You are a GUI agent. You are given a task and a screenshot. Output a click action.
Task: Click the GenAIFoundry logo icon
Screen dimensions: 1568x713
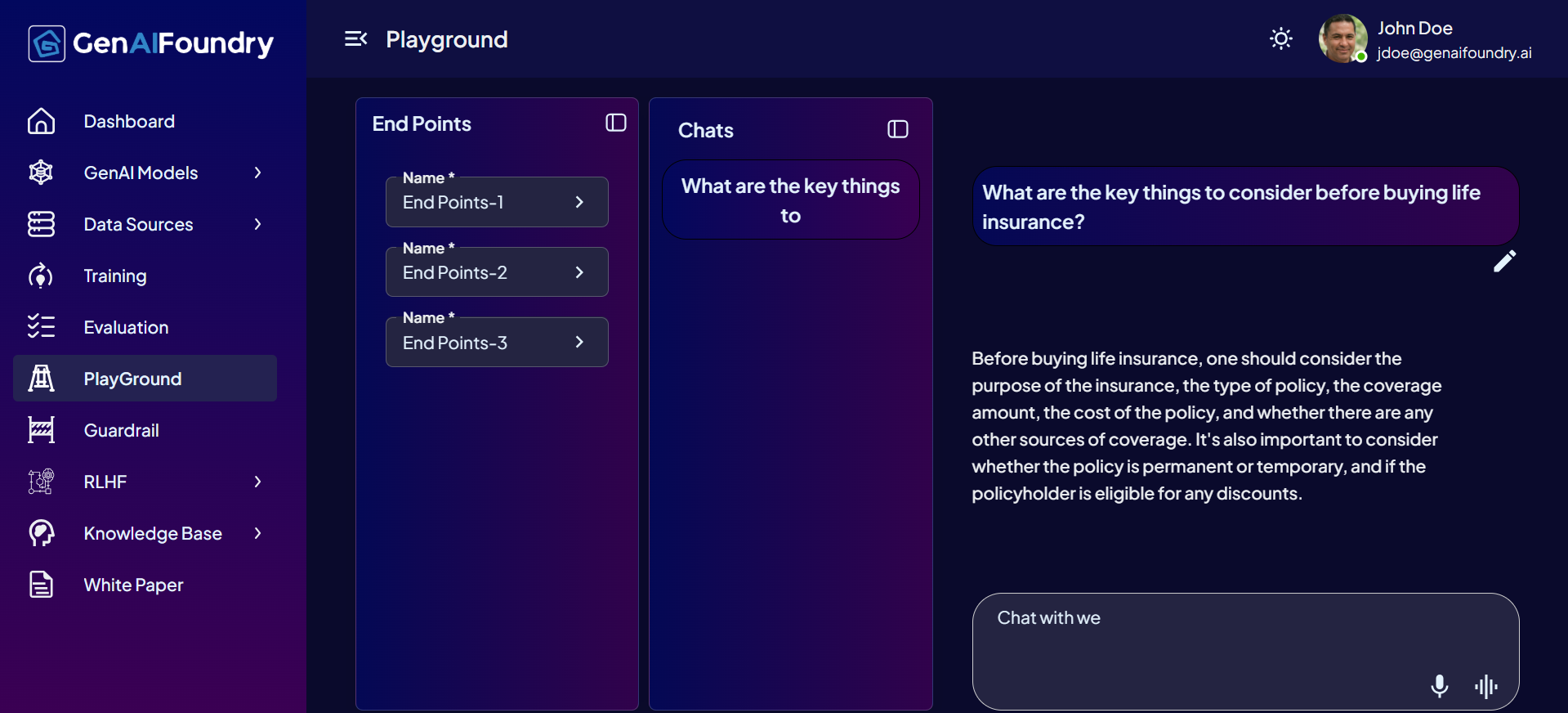pyautogui.click(x=47, y=43)
